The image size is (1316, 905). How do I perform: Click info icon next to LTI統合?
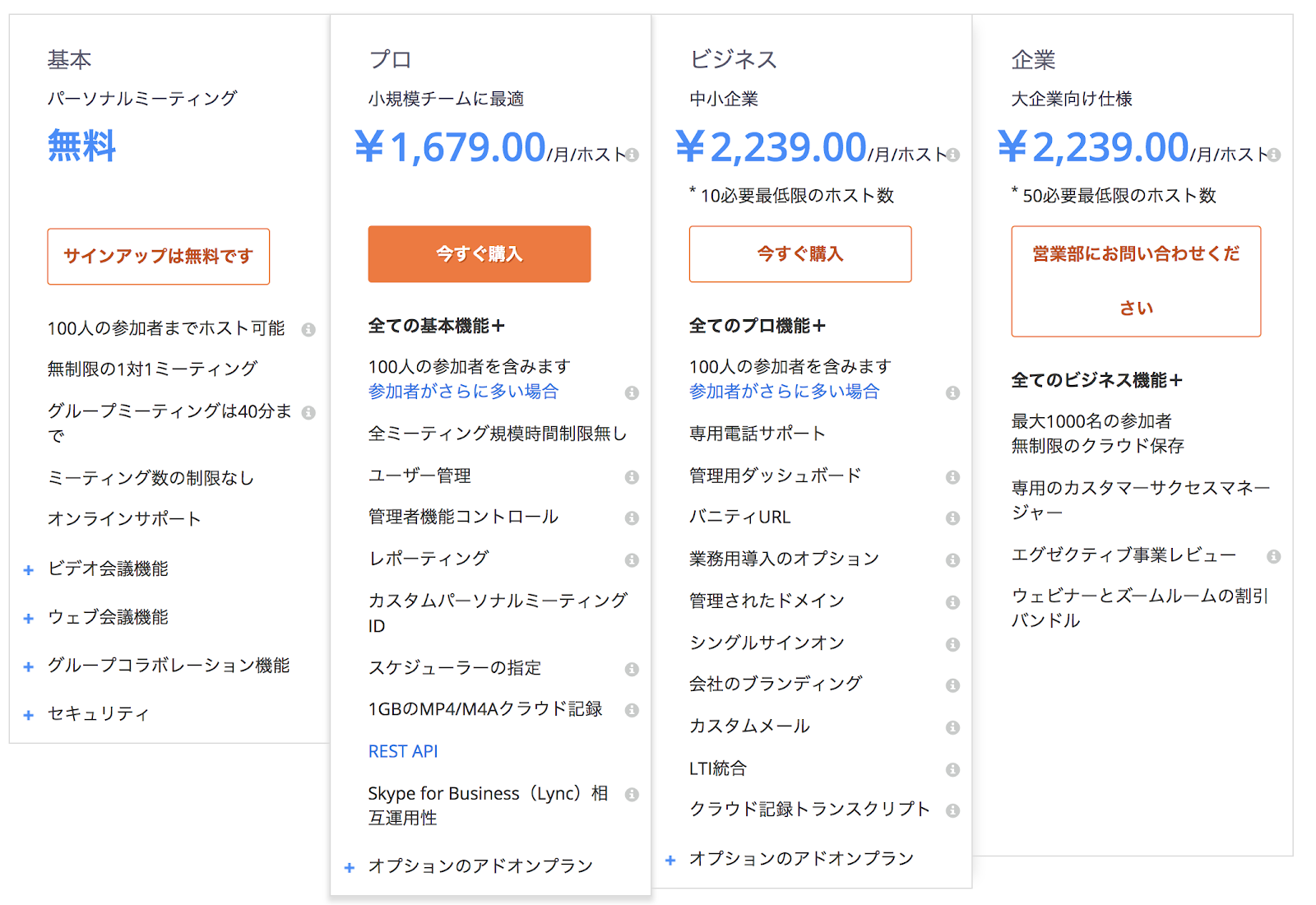pos(952,770)
